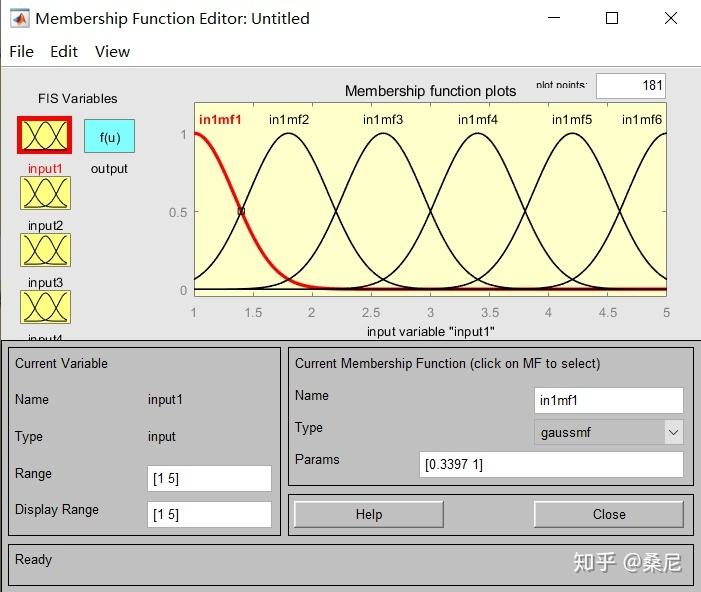Click the 'Membership function plots' title

[431, 91]
